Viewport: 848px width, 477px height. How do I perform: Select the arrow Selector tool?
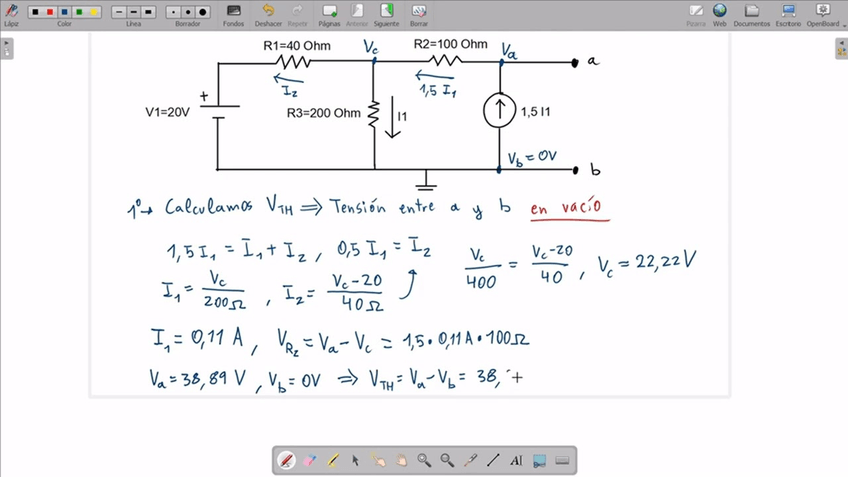tap(355, 460)
